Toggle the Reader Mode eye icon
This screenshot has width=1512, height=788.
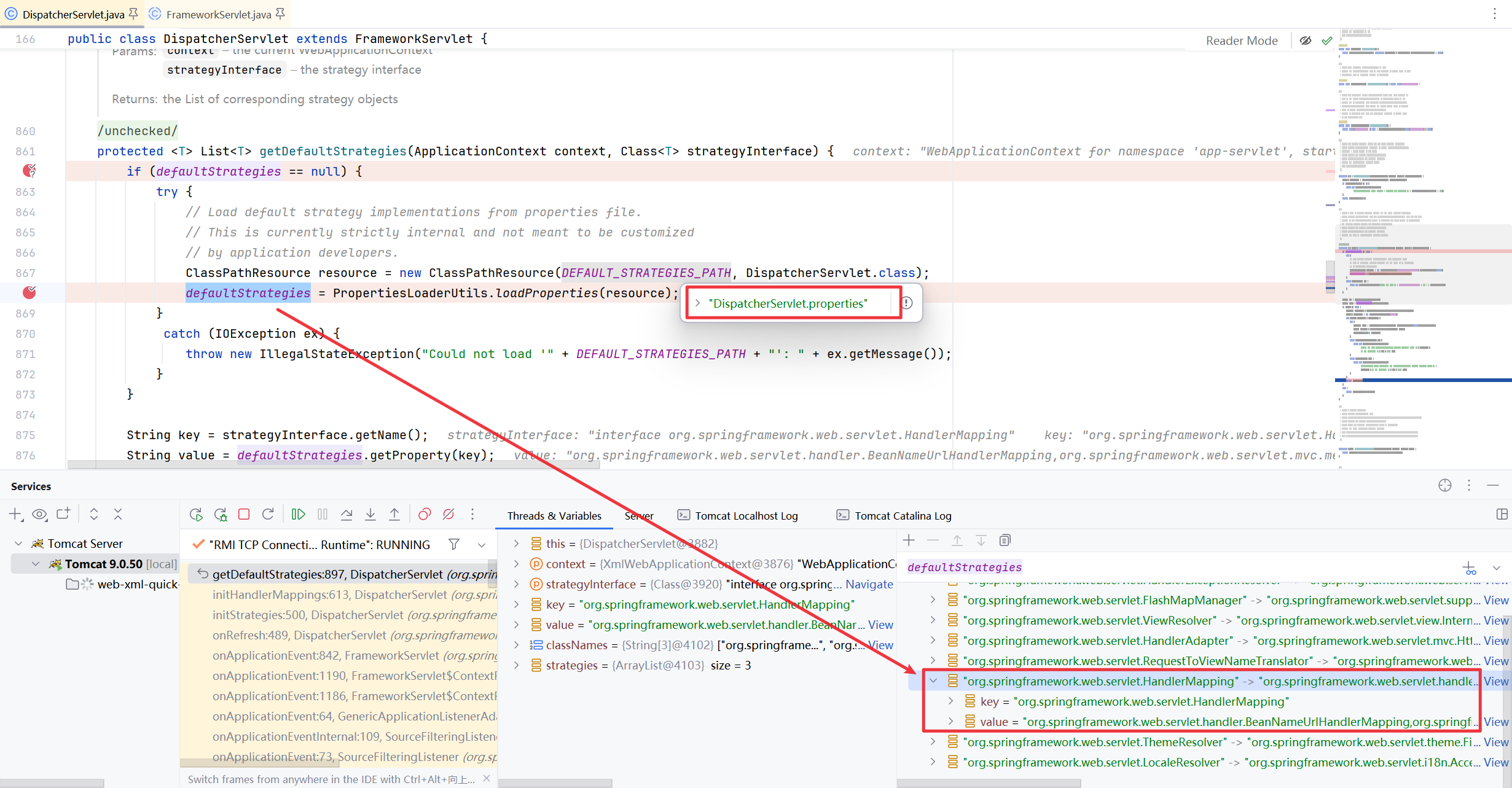pyautogui.click(x=1306, y=41)
